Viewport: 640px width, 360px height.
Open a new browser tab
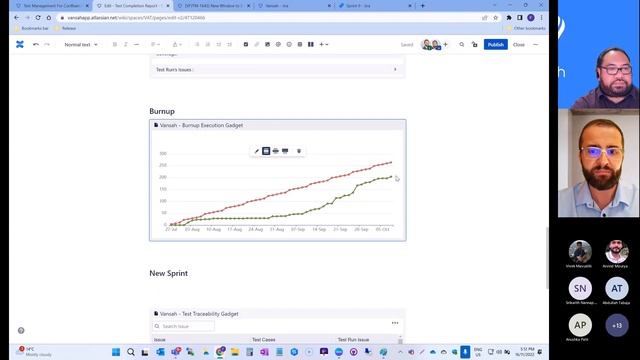[422, 6]
